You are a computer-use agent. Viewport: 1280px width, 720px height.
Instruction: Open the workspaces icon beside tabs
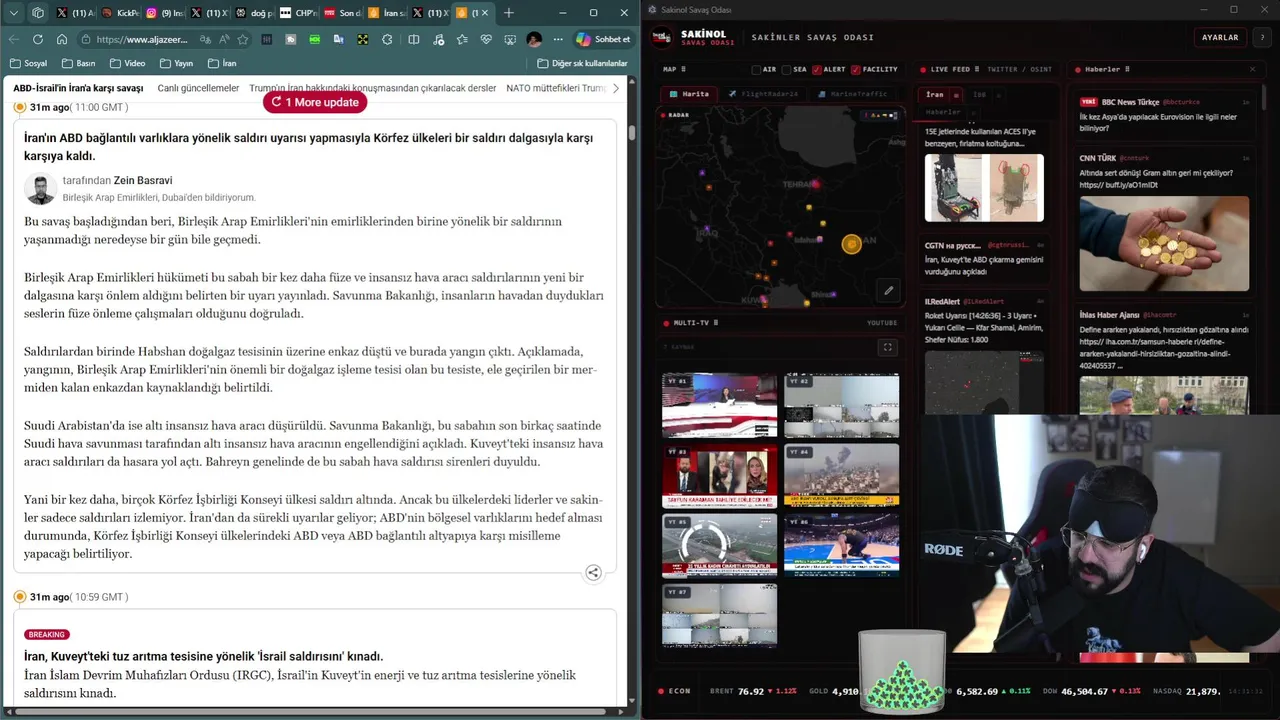click(x=38, y=13)
